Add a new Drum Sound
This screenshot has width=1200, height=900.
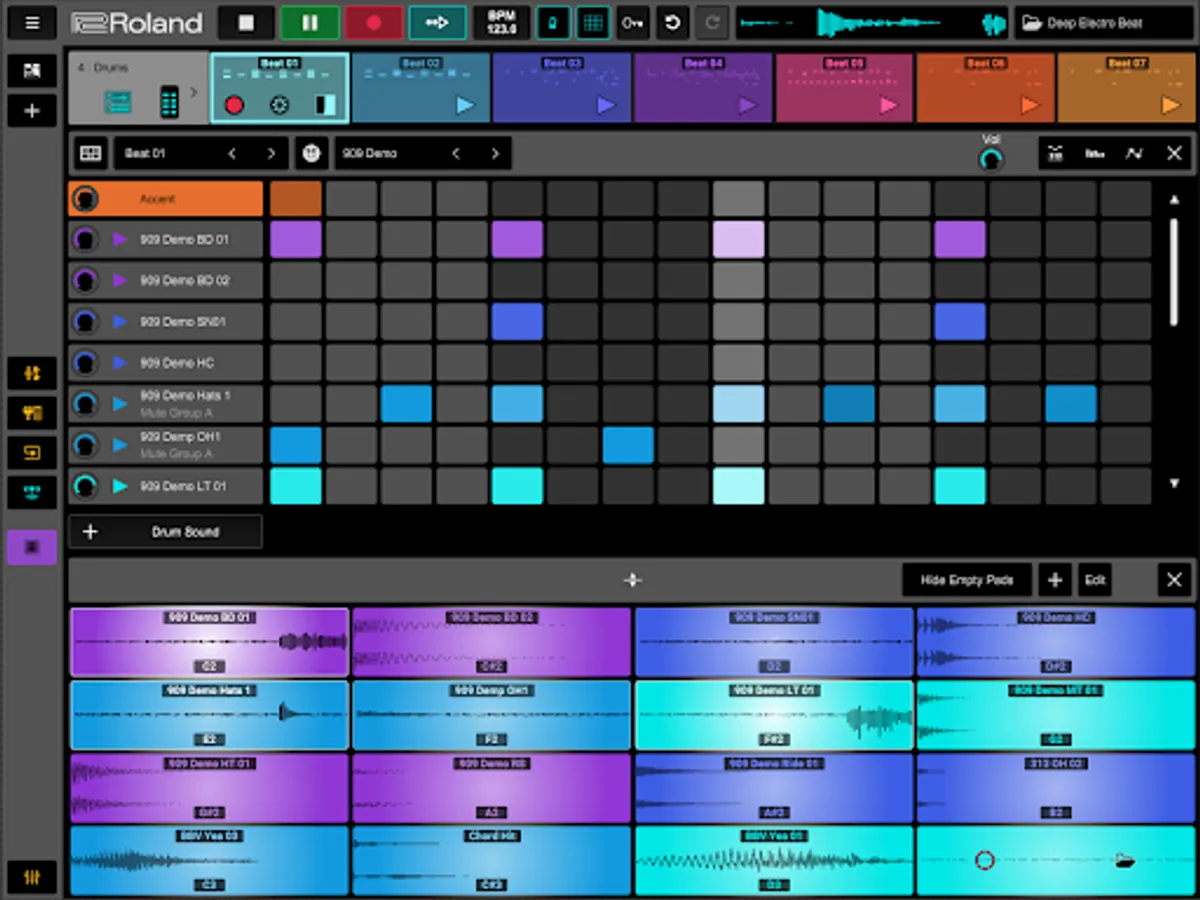[x=166, y=532]
